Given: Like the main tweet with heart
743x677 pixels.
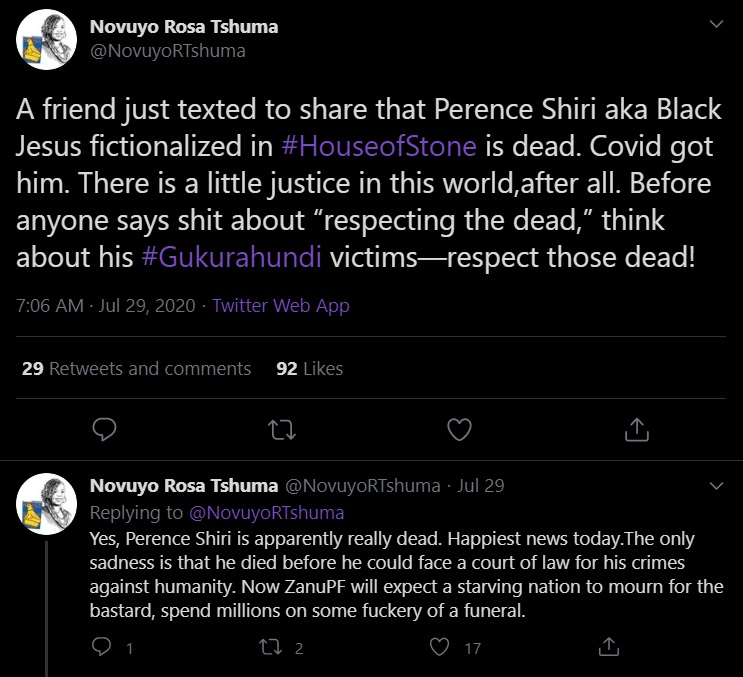Looking at the screenshot, I should (x=459, y=429).
